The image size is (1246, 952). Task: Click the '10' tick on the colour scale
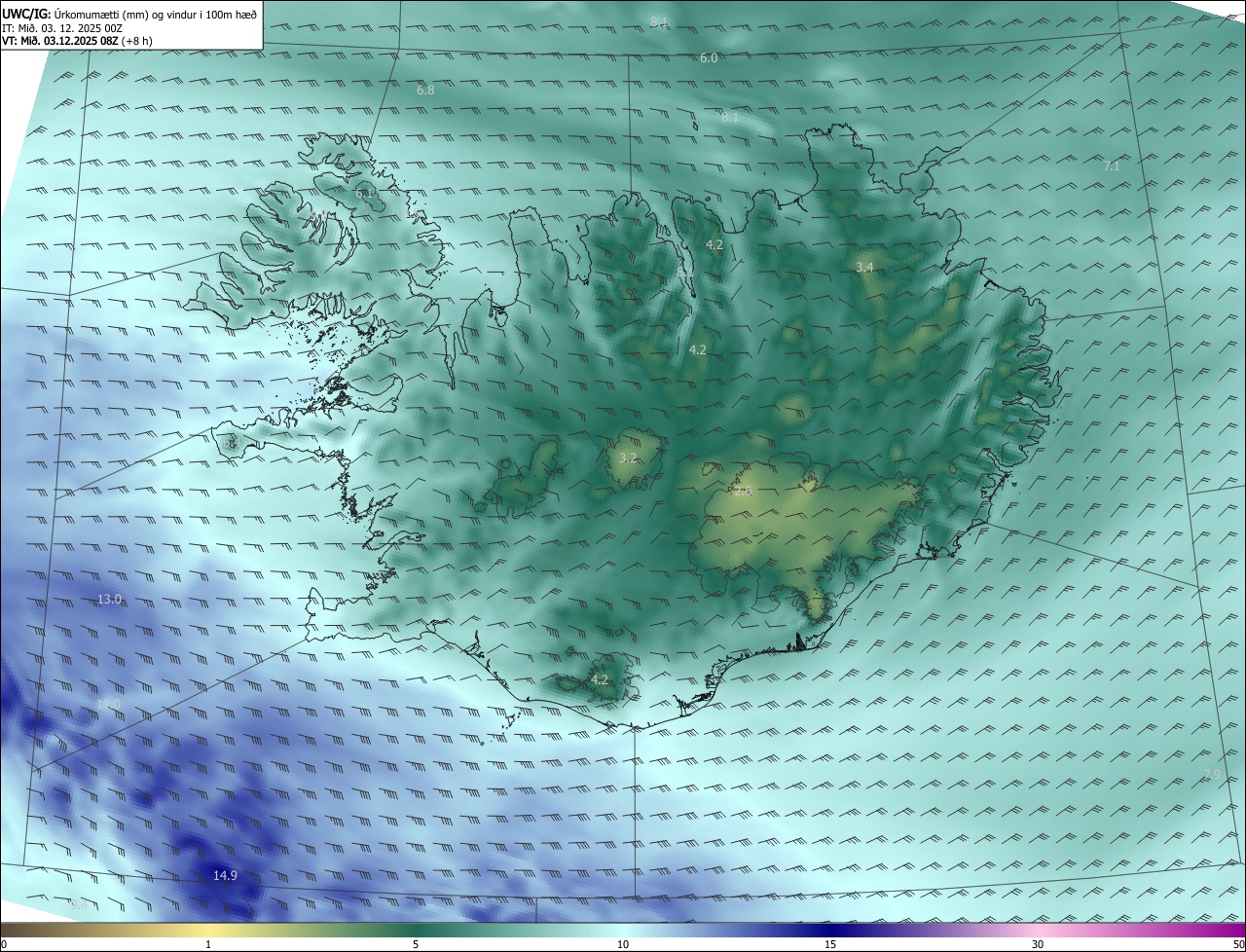tap(623, 945)
